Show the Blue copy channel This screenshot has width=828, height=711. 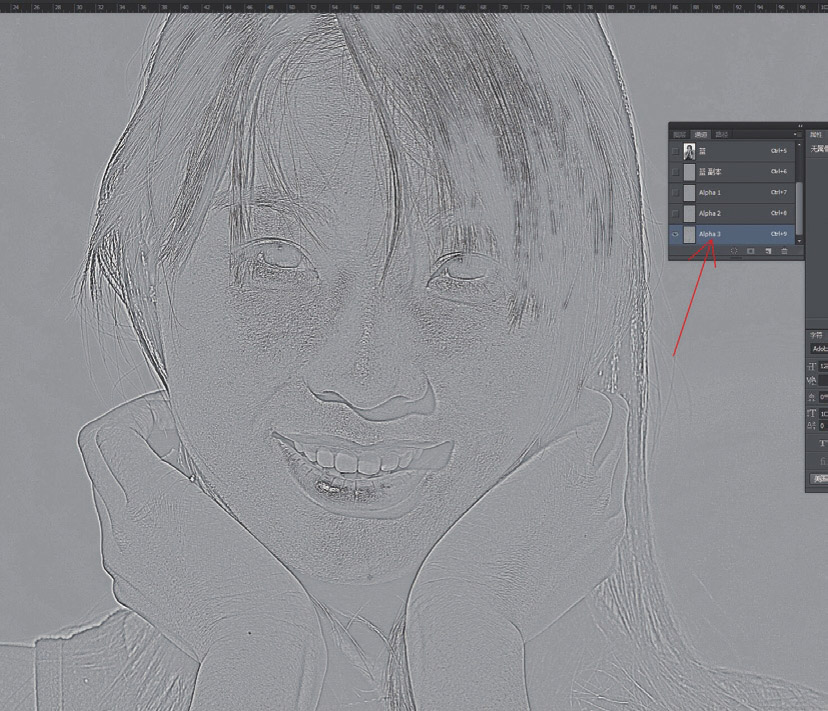pyautogui.click(x=676, y=171)
